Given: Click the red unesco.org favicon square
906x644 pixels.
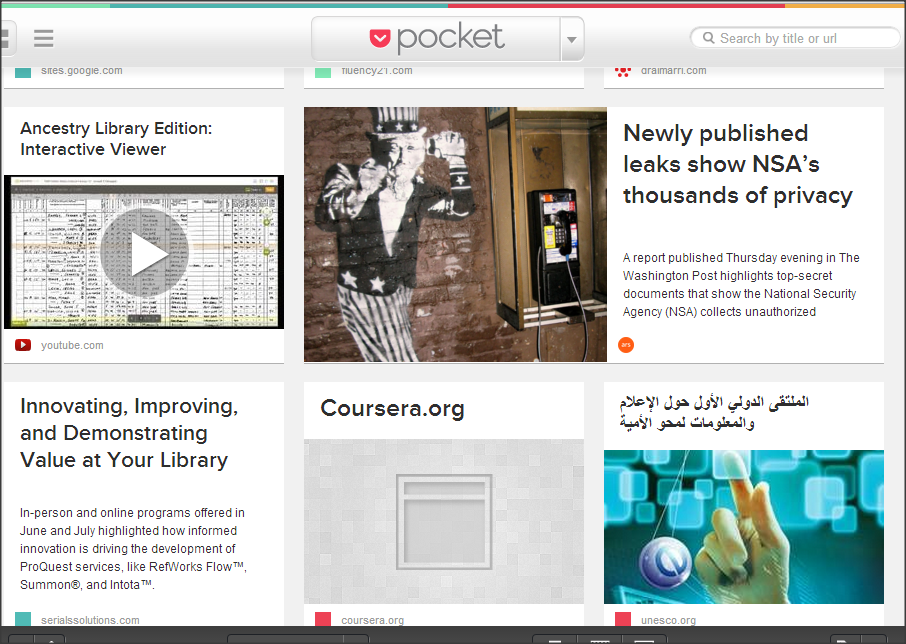Looking at the screenshot, I should pyautogui.click(x=623, y=619).
